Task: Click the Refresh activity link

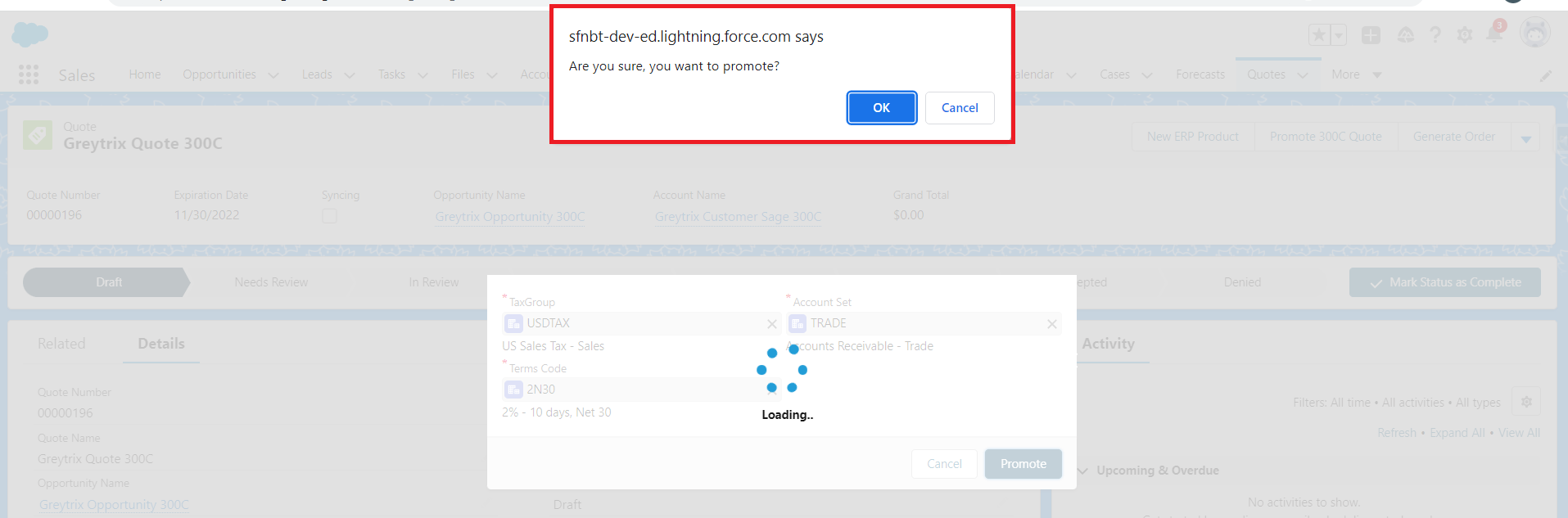Action: click(x=1397, y=433)
